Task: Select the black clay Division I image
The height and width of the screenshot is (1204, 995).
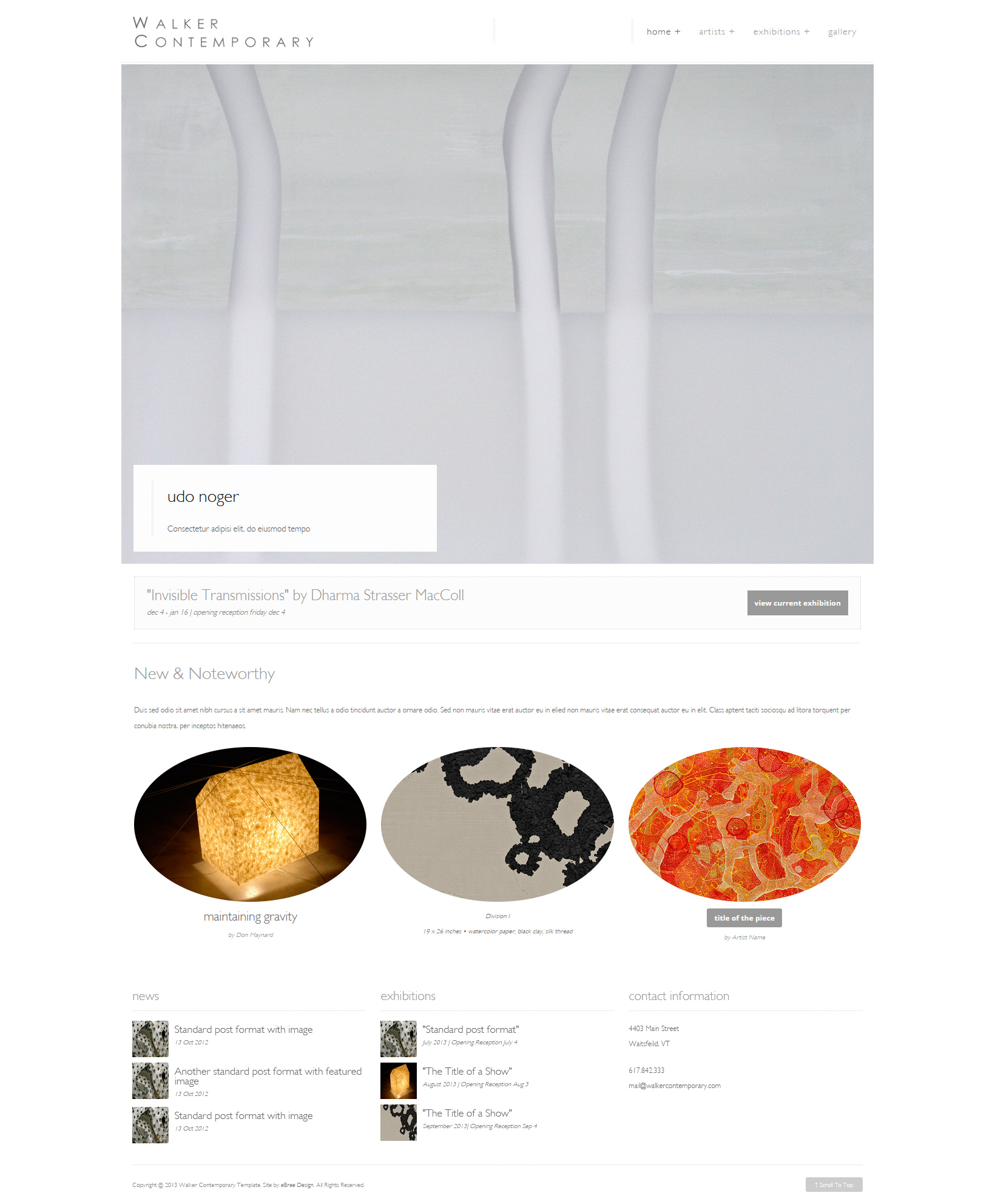Action: pyautogui.click(x=497, y=824)
